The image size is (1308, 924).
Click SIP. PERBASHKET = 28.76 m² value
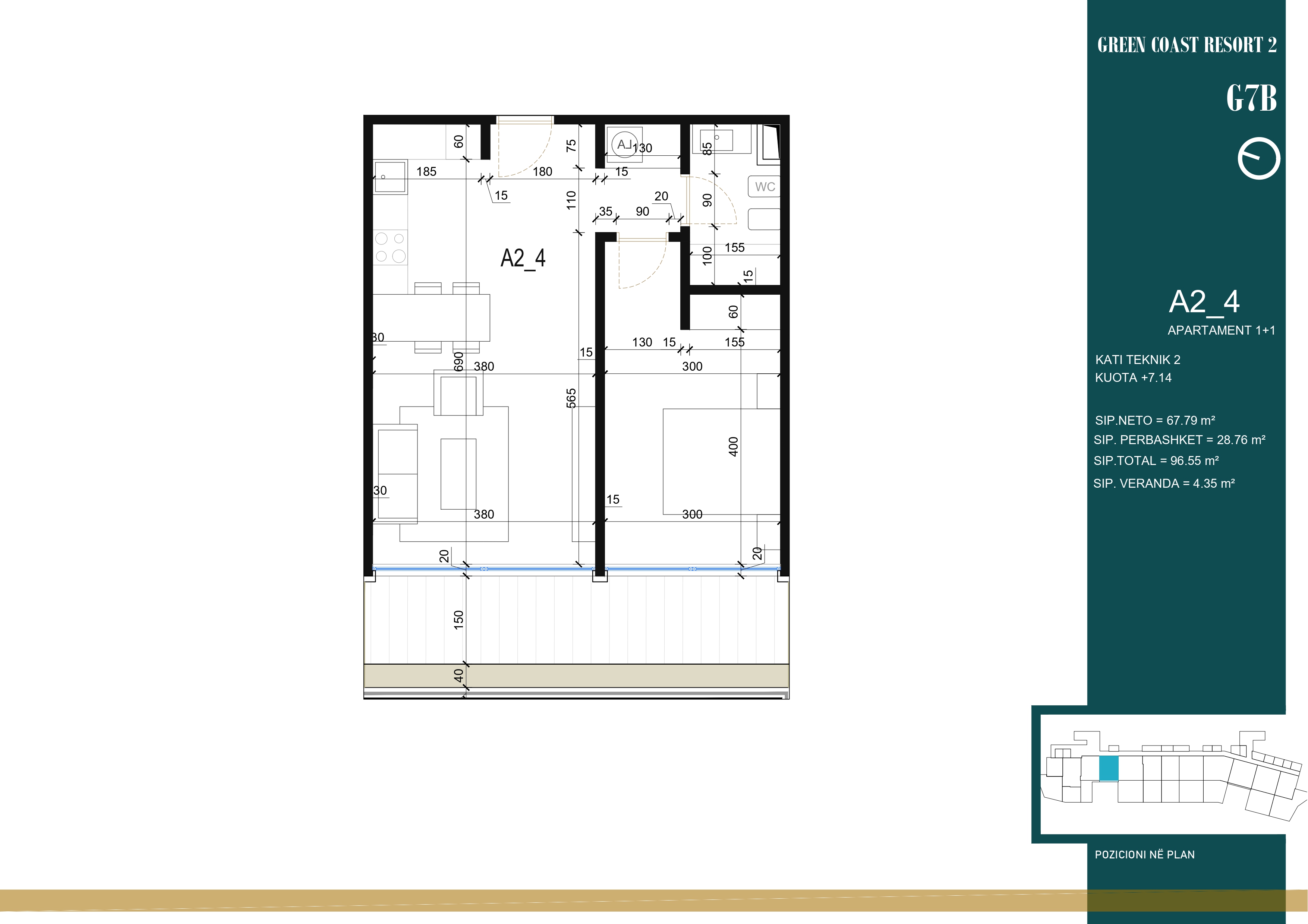[1179, 440]
